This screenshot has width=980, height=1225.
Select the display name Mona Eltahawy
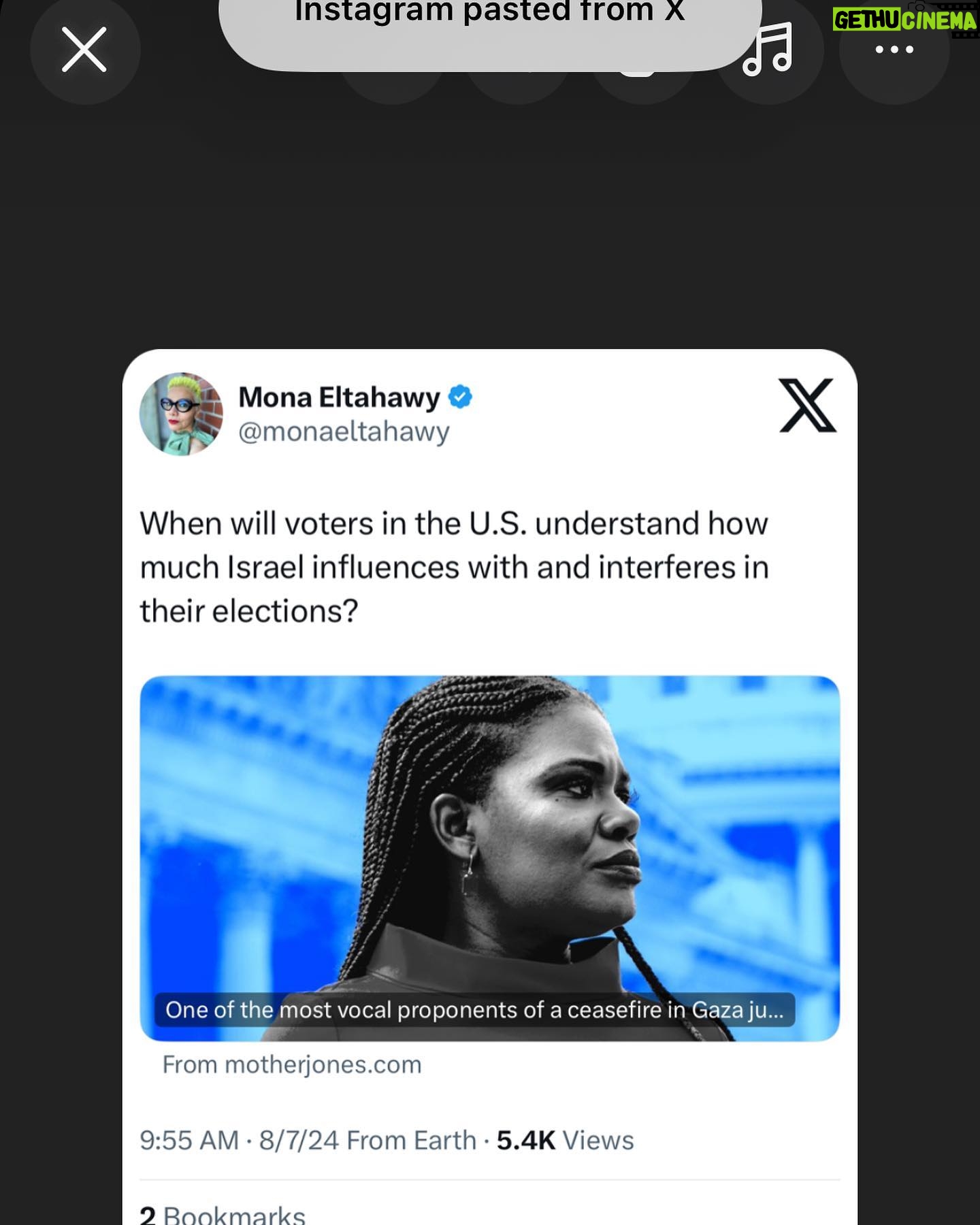(x=339, y=397)
